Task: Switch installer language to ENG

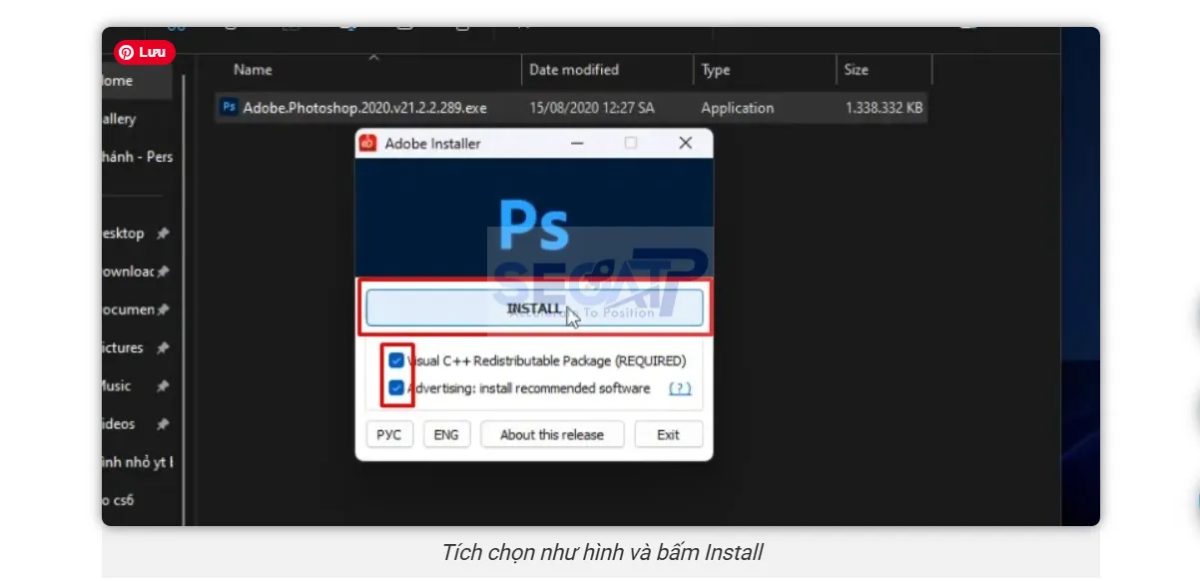Action: 446,434
